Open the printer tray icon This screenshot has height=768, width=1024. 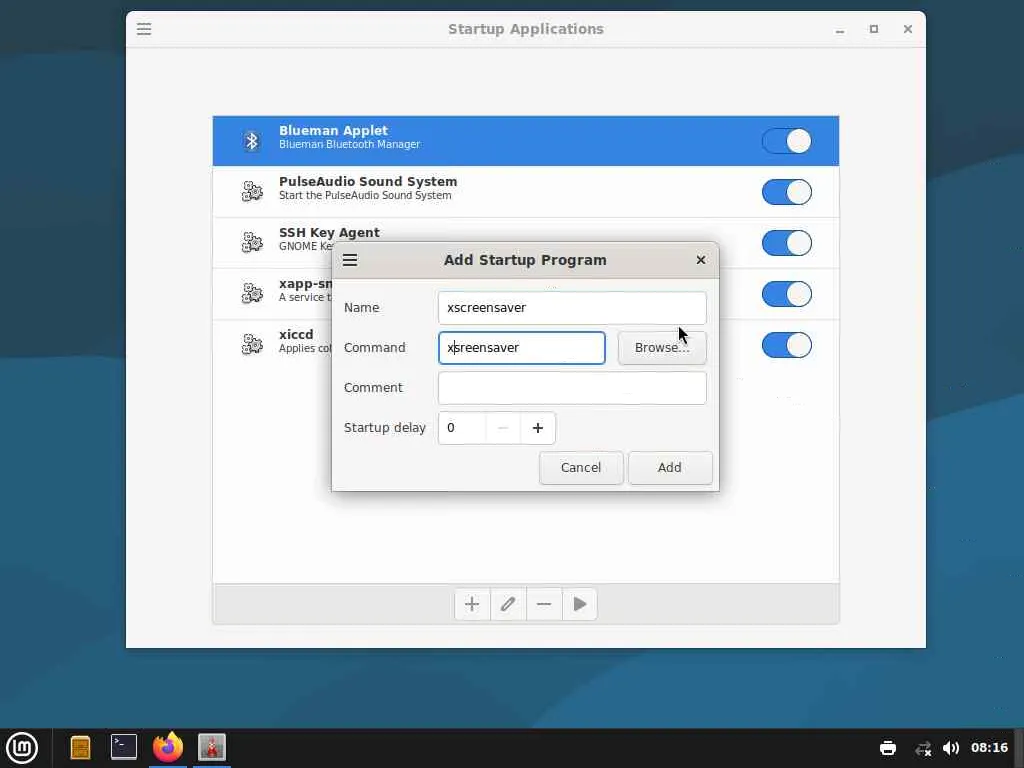888,748
